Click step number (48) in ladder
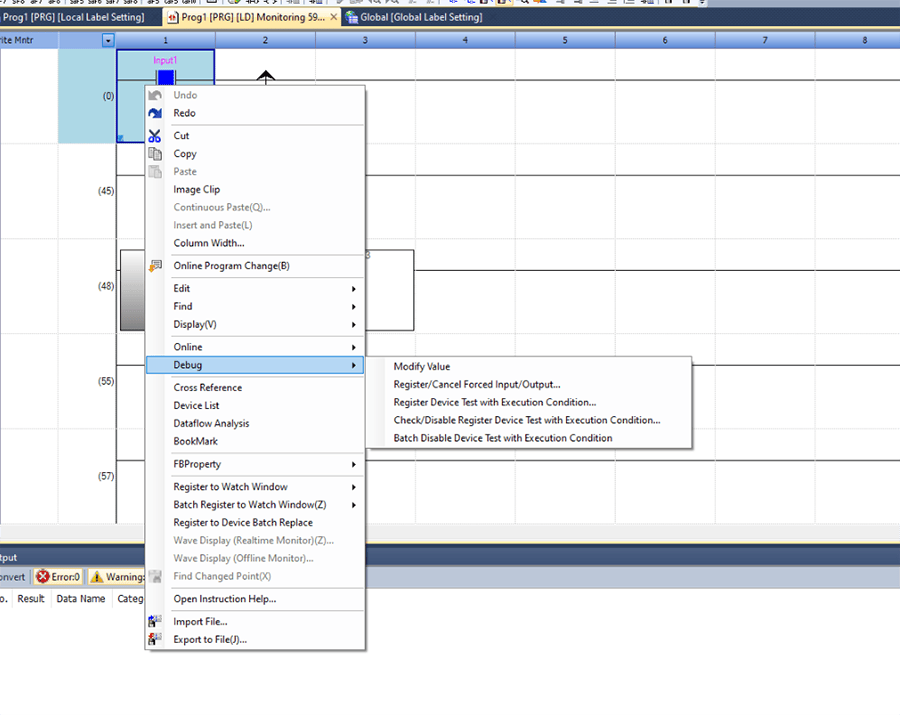Viewport: 900px width, 715px height. pos(106,286)
